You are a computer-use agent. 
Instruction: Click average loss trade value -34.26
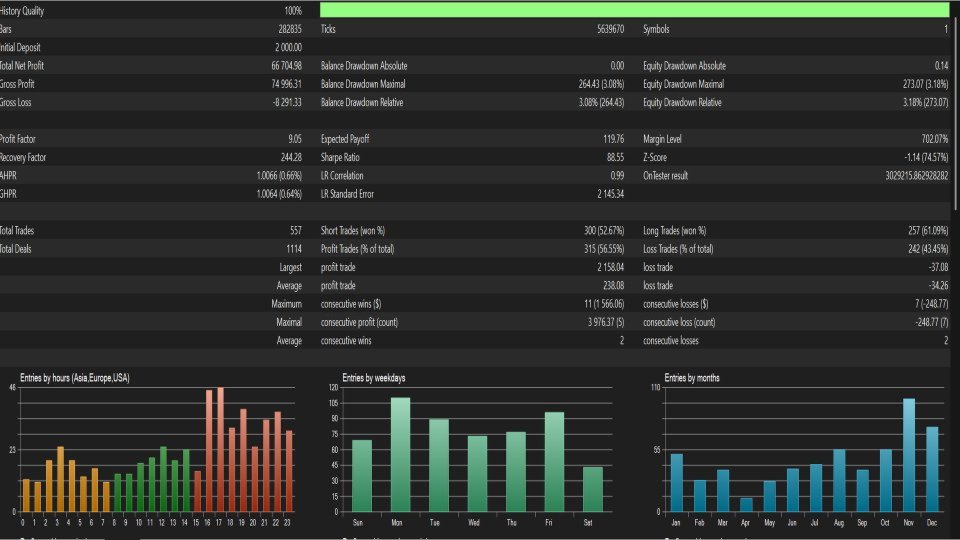[x=938, y=286]
